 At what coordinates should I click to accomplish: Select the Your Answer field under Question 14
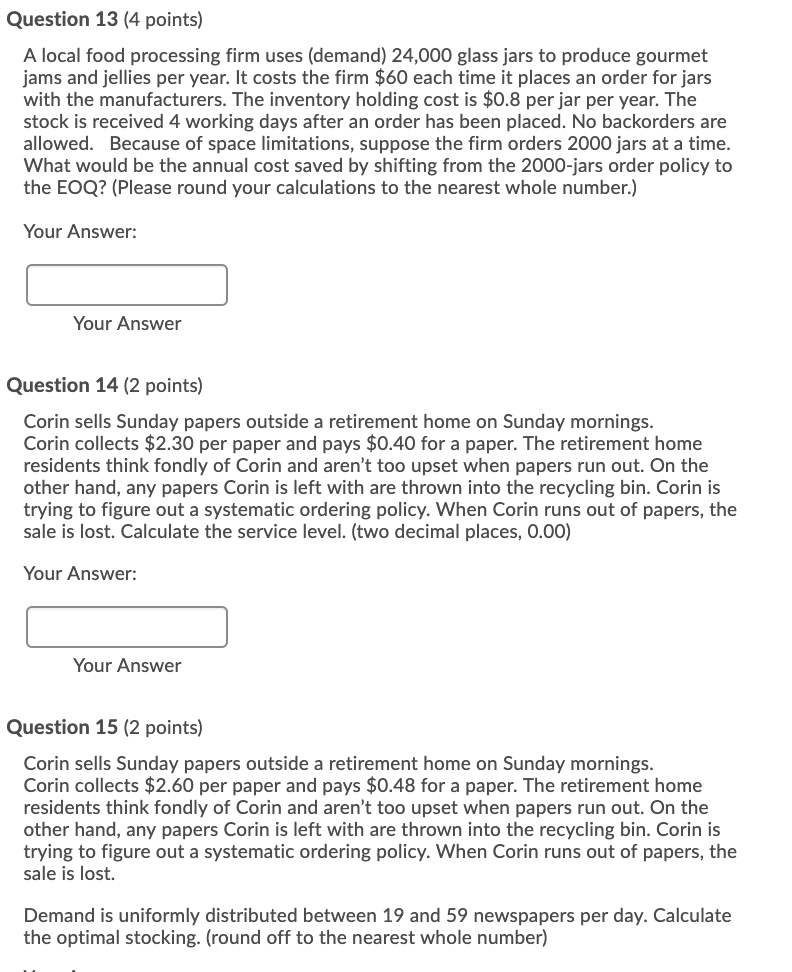coord(127,627)
